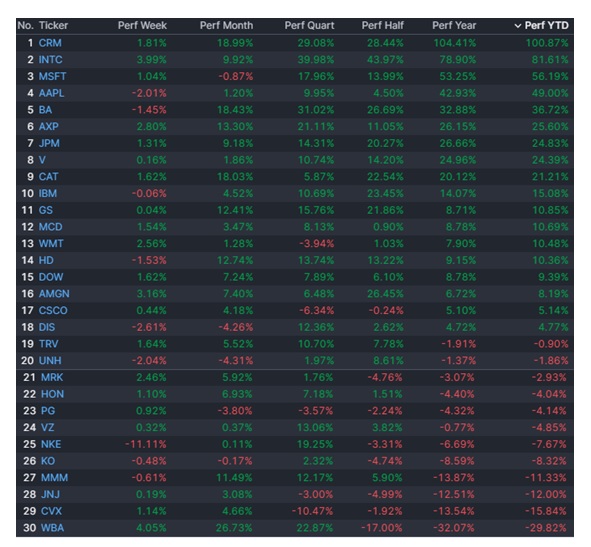Open the WMT ticker link

click(x=51, y=244)
